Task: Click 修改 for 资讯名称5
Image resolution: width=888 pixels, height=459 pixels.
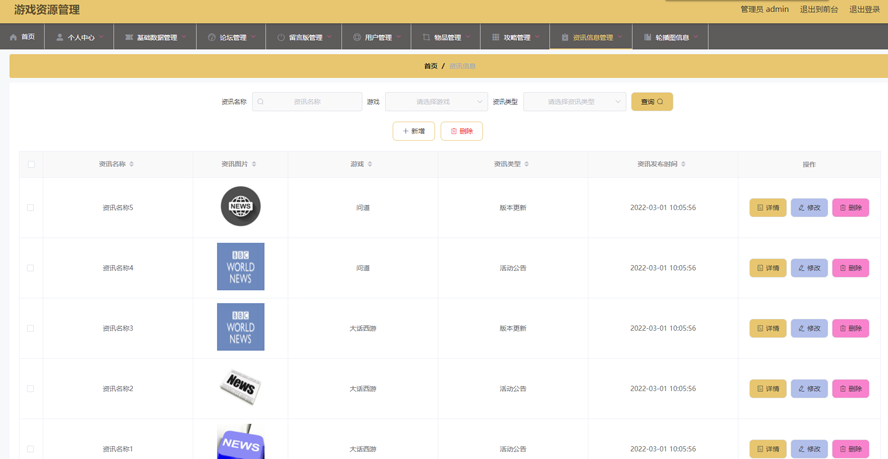Action: (809, 207)
